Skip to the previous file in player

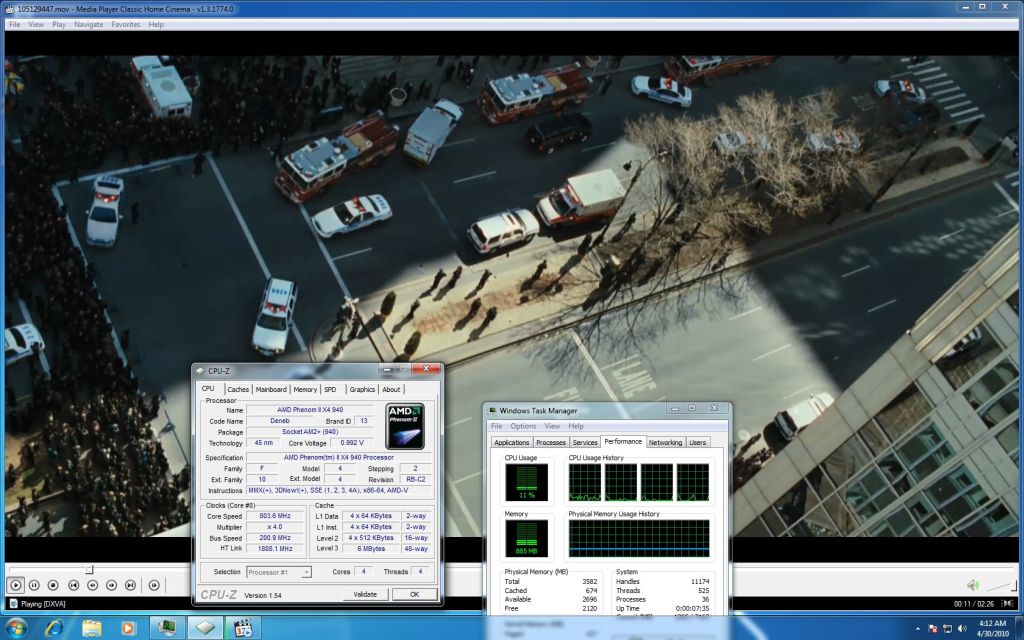click(74, 585)
